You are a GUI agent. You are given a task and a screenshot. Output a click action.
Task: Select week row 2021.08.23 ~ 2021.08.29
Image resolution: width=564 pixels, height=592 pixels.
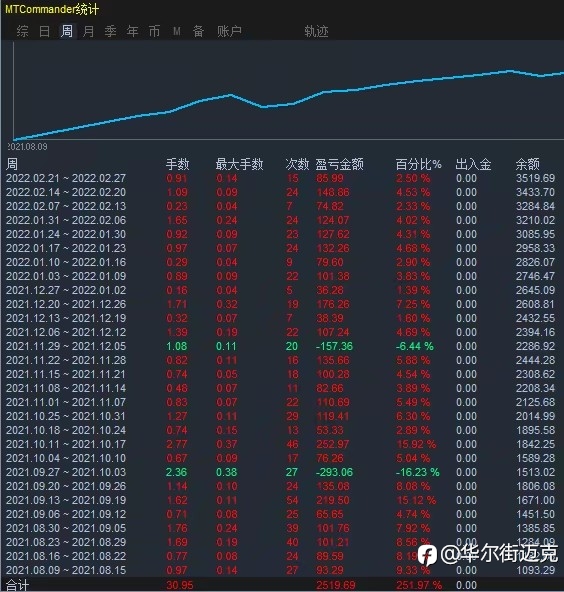(281, 541)
